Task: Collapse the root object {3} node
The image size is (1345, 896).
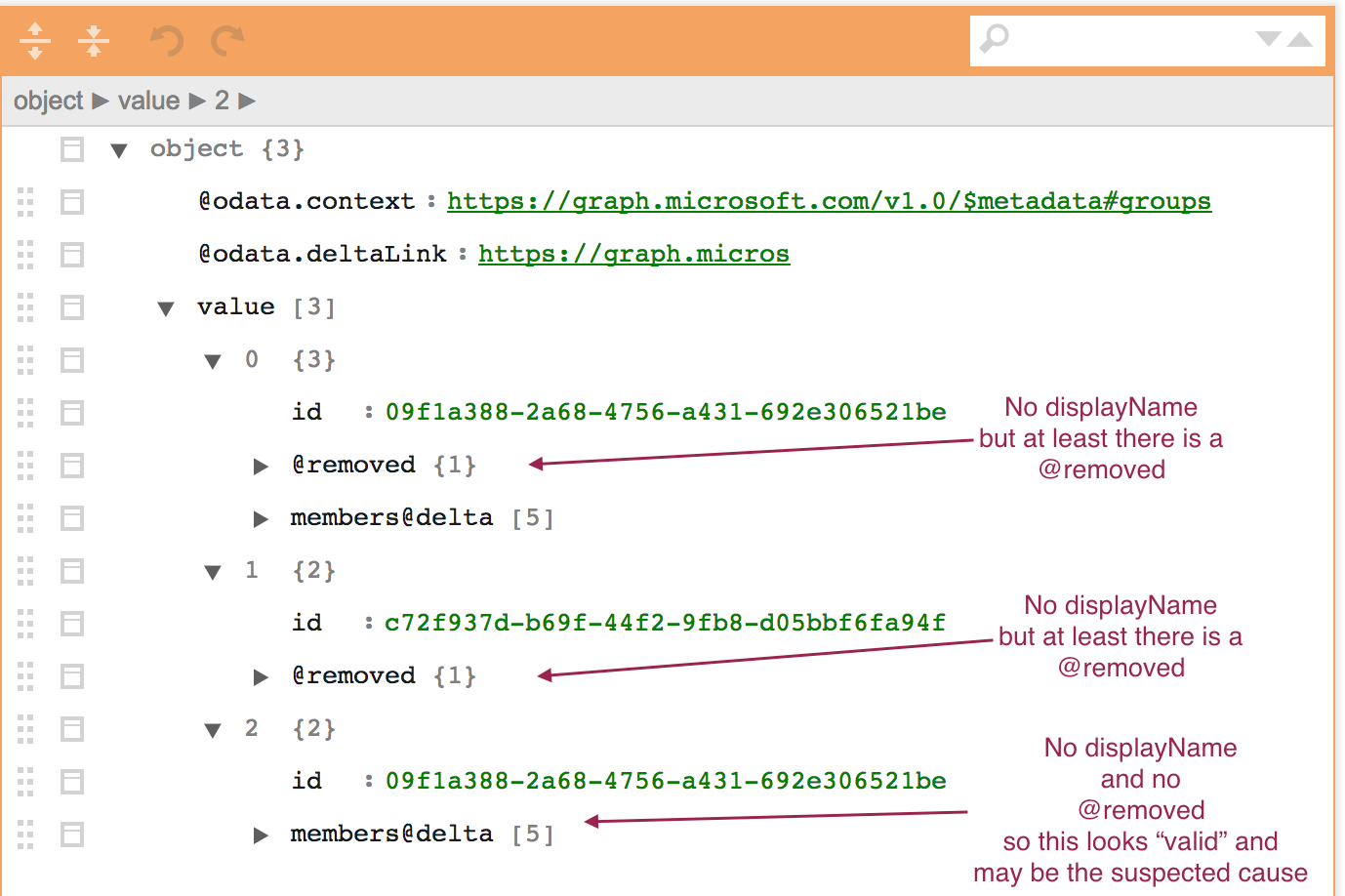Action: [x=119, y=150]
